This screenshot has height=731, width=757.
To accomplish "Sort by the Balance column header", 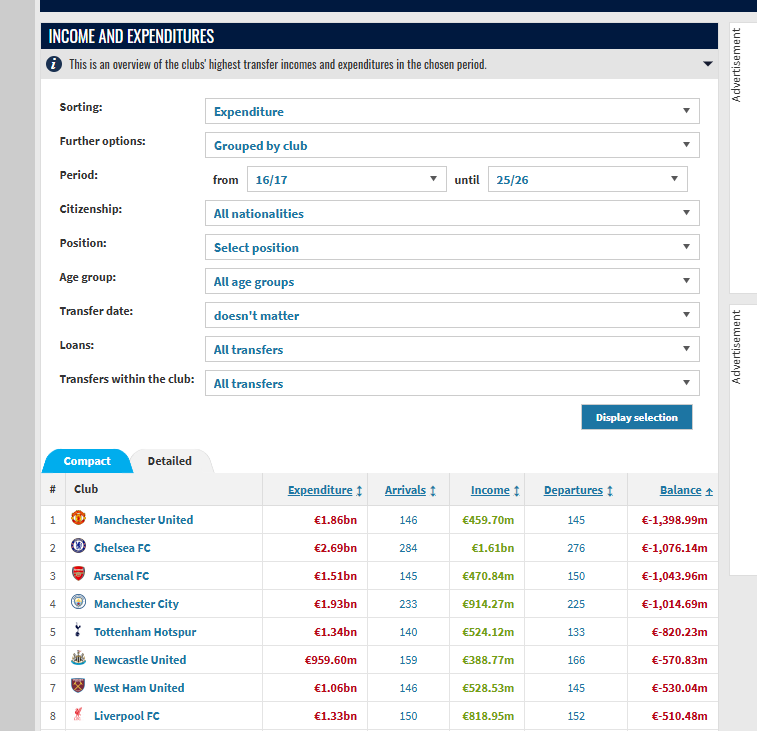I will (680, 490).
